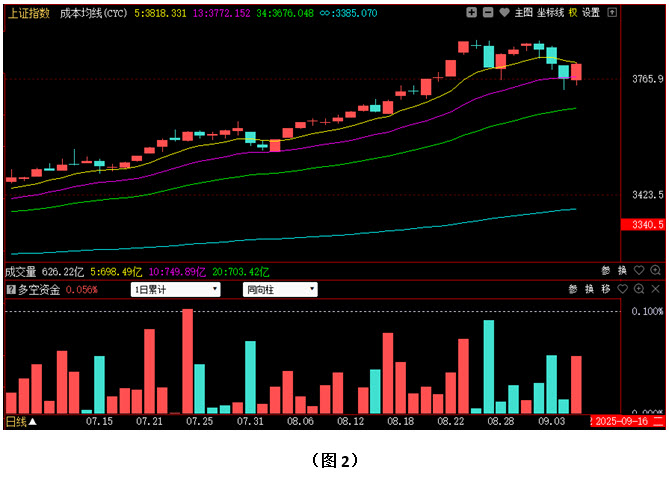Click the red 3340.5 price tag on axis
The width and height of the screenshot is (669, 480).
click(643, 224)
